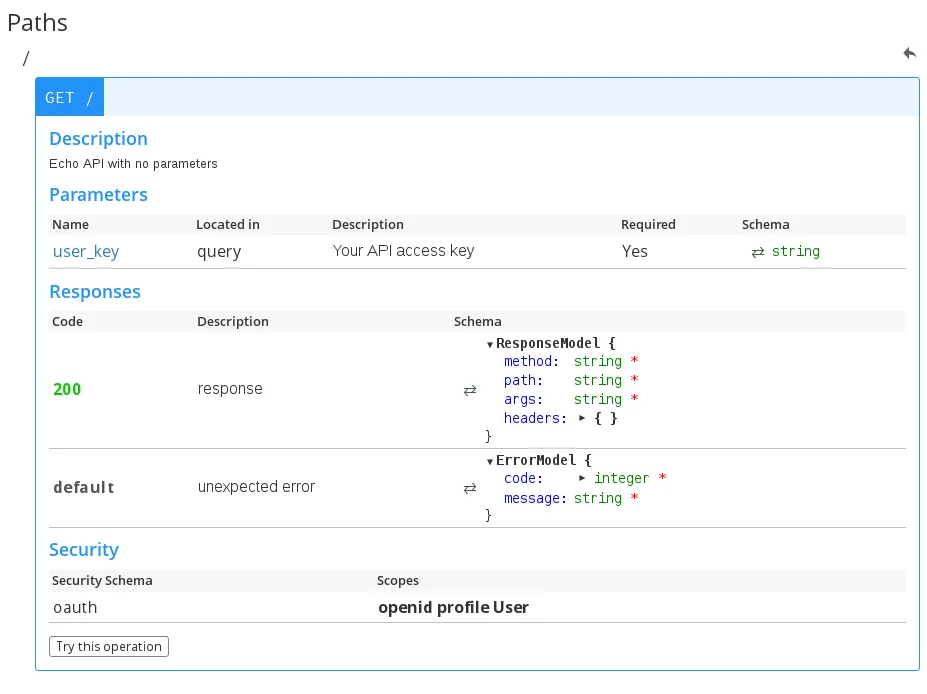Collapse the ResponseModel schema triangle
This screenshot has height=694, width=927.
pos(490,345)
